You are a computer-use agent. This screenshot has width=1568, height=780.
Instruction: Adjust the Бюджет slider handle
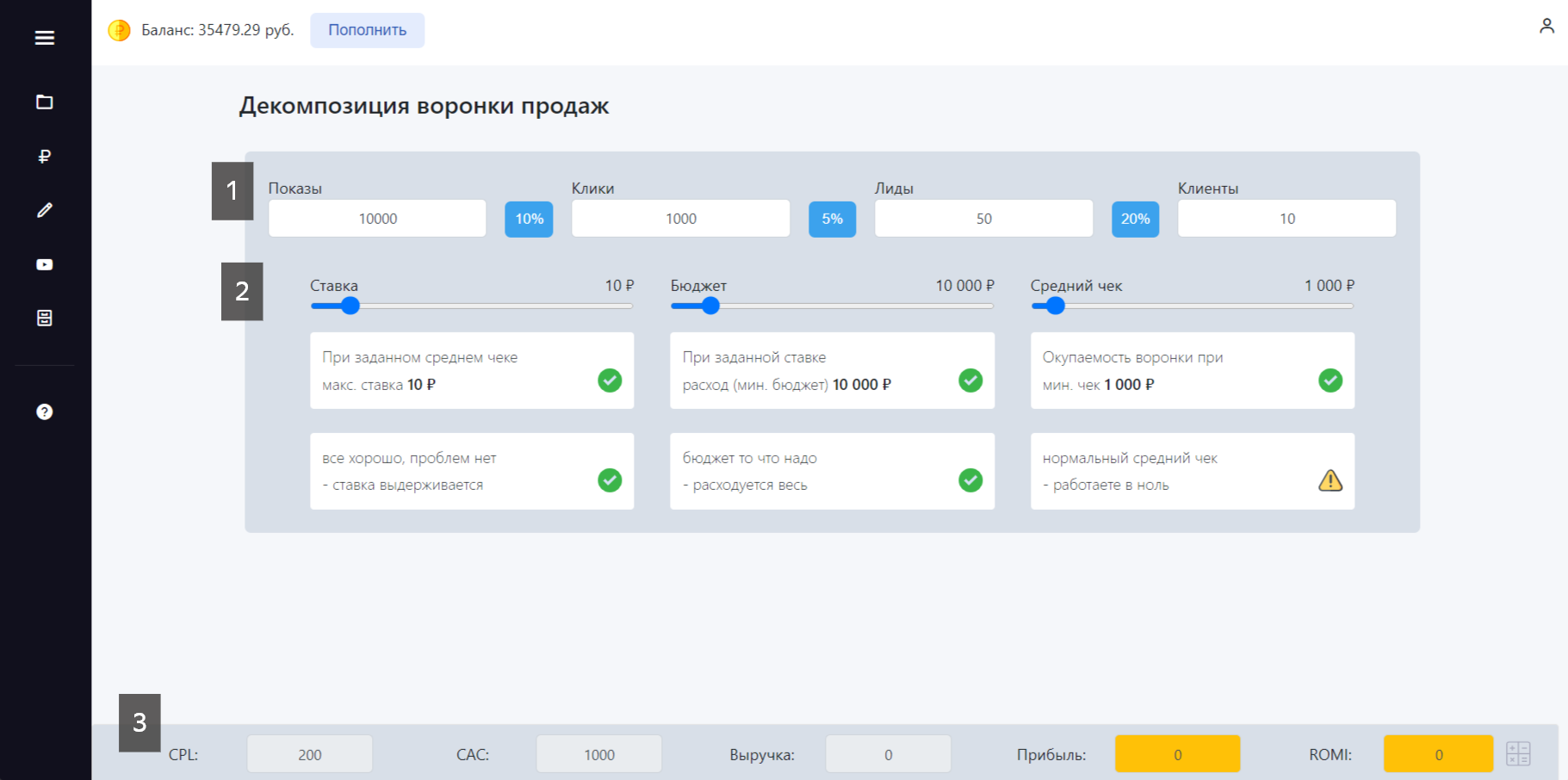click(x=710, y=306)
